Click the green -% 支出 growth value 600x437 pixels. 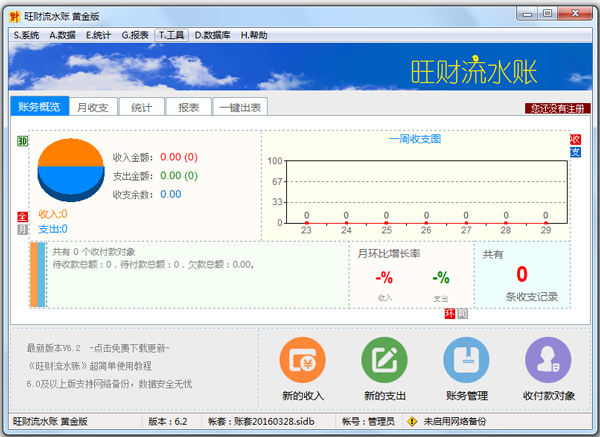[x=441, y=277]
